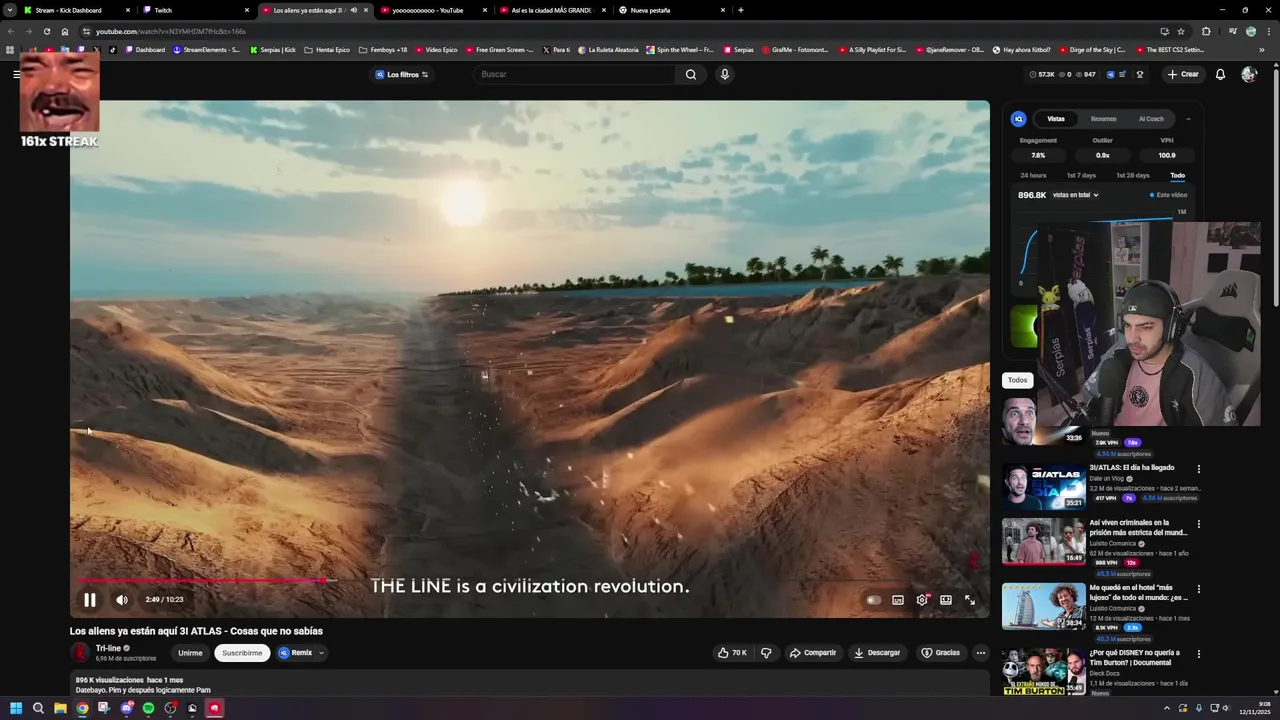Image resolution: width=1280 pixels, height=720 pixels.
Task: Switch to Stream - Kick Dashboard tab
Action: click(76, 10)
